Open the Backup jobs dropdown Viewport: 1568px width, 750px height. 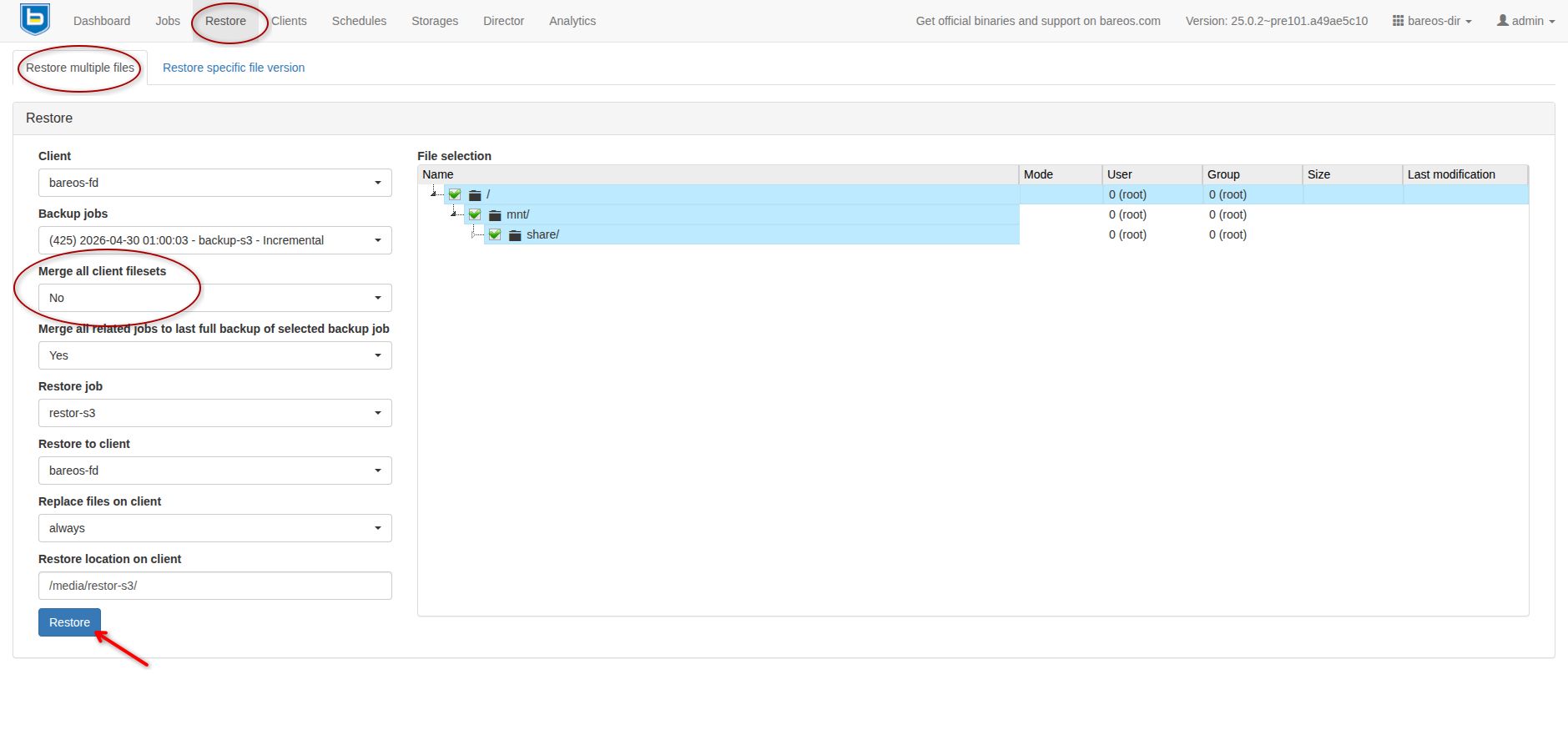click(215, 240)
